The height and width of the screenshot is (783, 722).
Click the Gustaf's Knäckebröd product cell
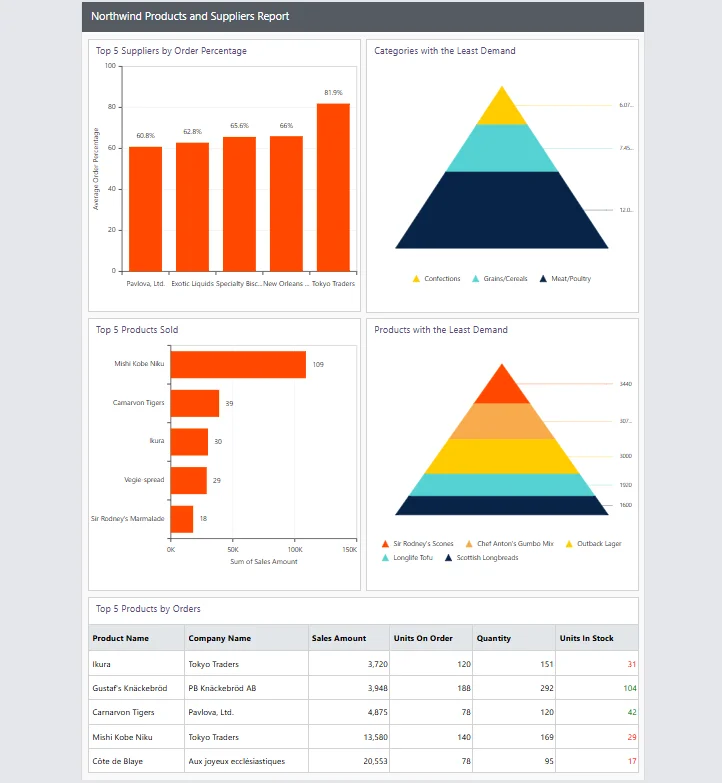click(x=136, y=688)
